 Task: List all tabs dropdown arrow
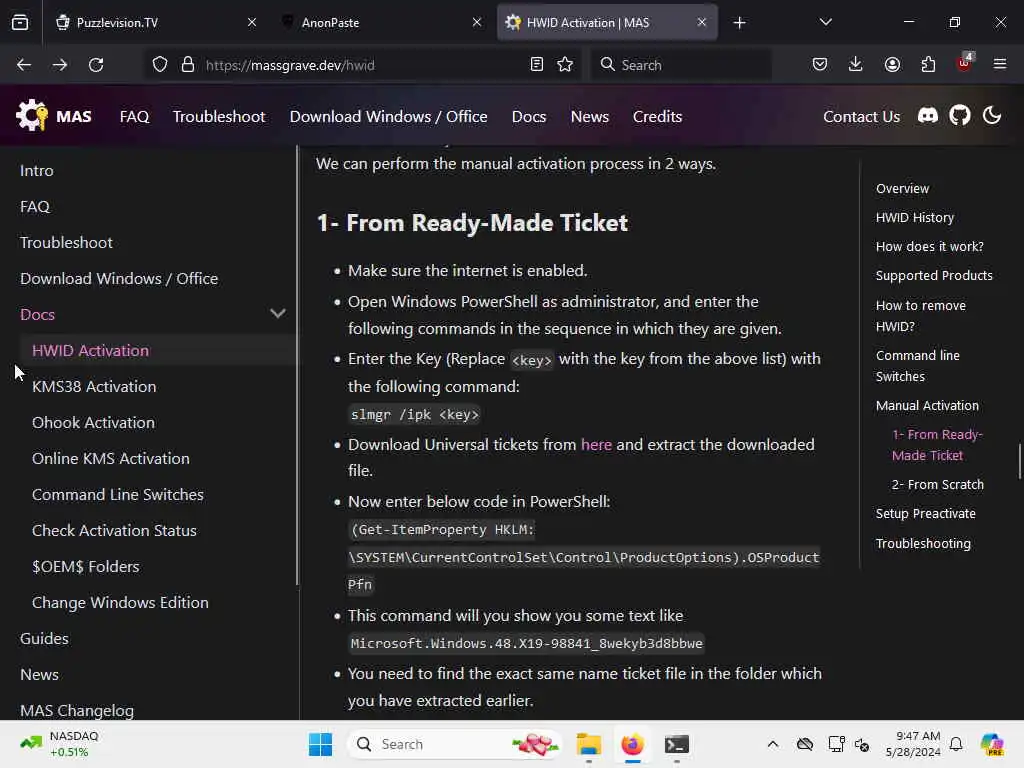[826, 22]
